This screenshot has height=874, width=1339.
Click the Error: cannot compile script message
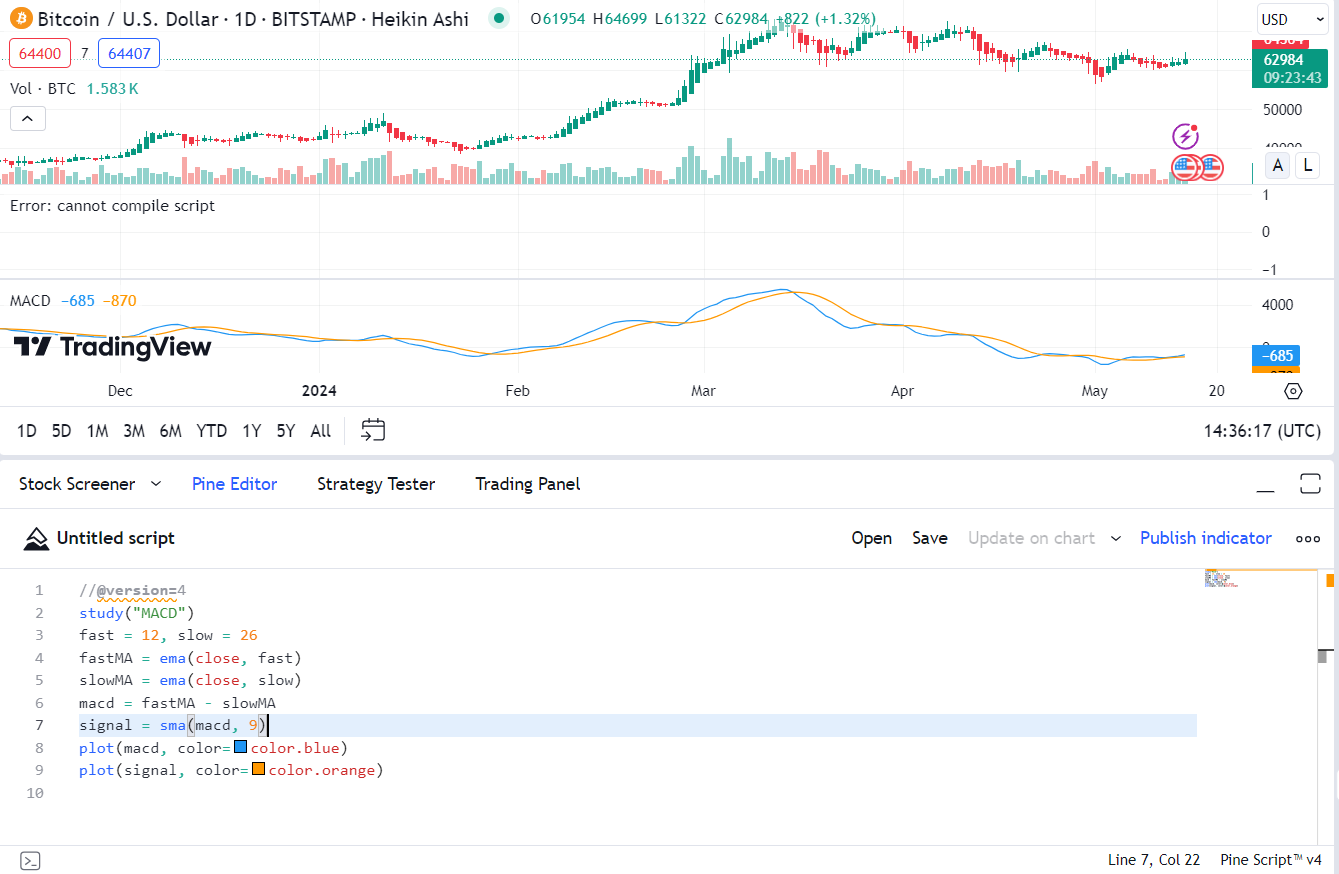pyautogui.click(x=112, y=206)
